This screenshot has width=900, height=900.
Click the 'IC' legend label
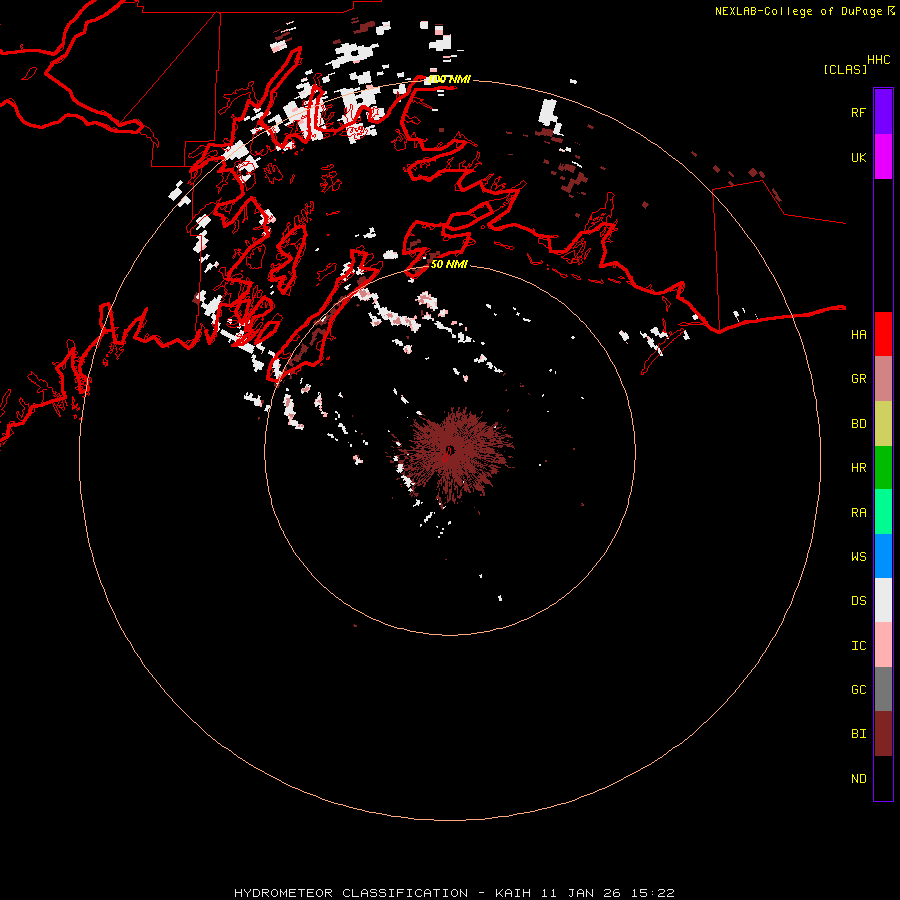[x=858, y=646]
